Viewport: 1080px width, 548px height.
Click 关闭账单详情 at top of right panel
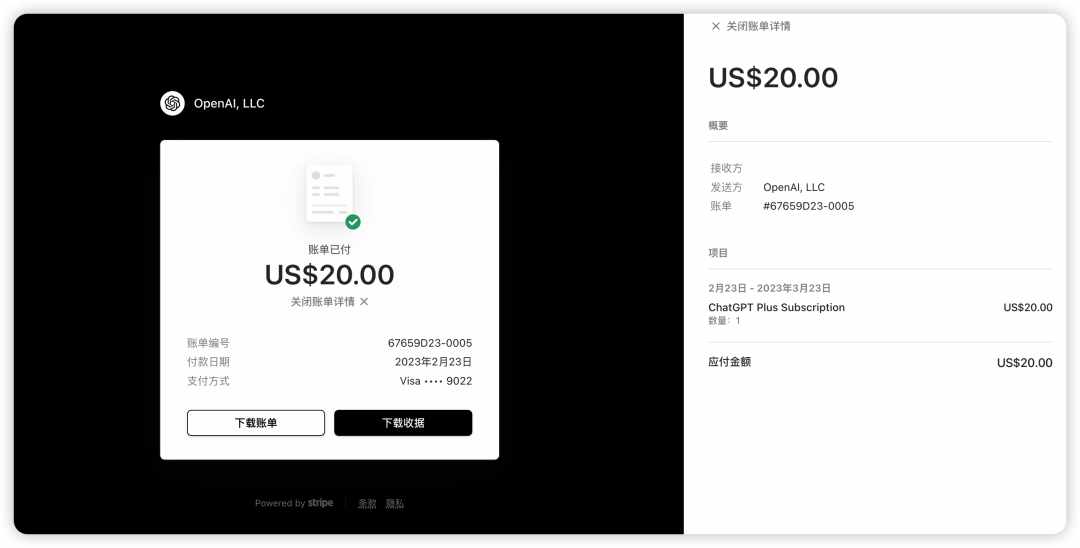pyautogui.click(x=758, y=26)
